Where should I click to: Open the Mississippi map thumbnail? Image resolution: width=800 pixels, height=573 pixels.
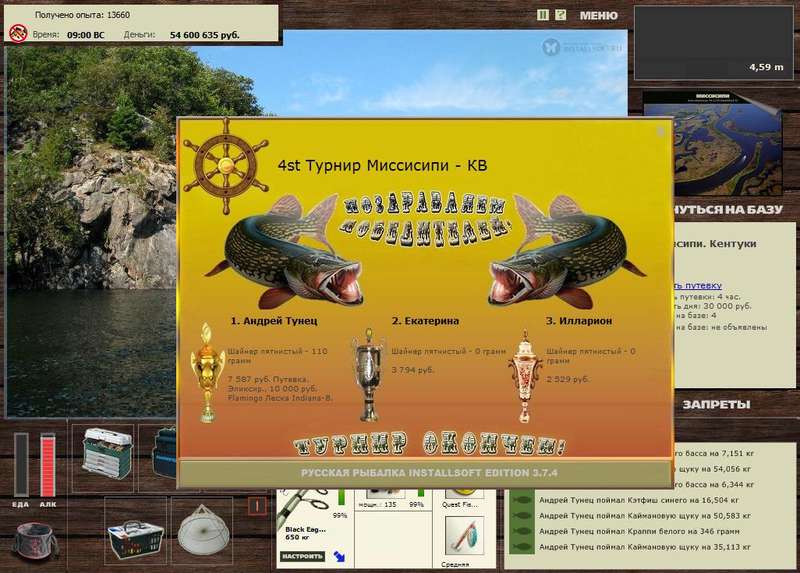(713, 143)
